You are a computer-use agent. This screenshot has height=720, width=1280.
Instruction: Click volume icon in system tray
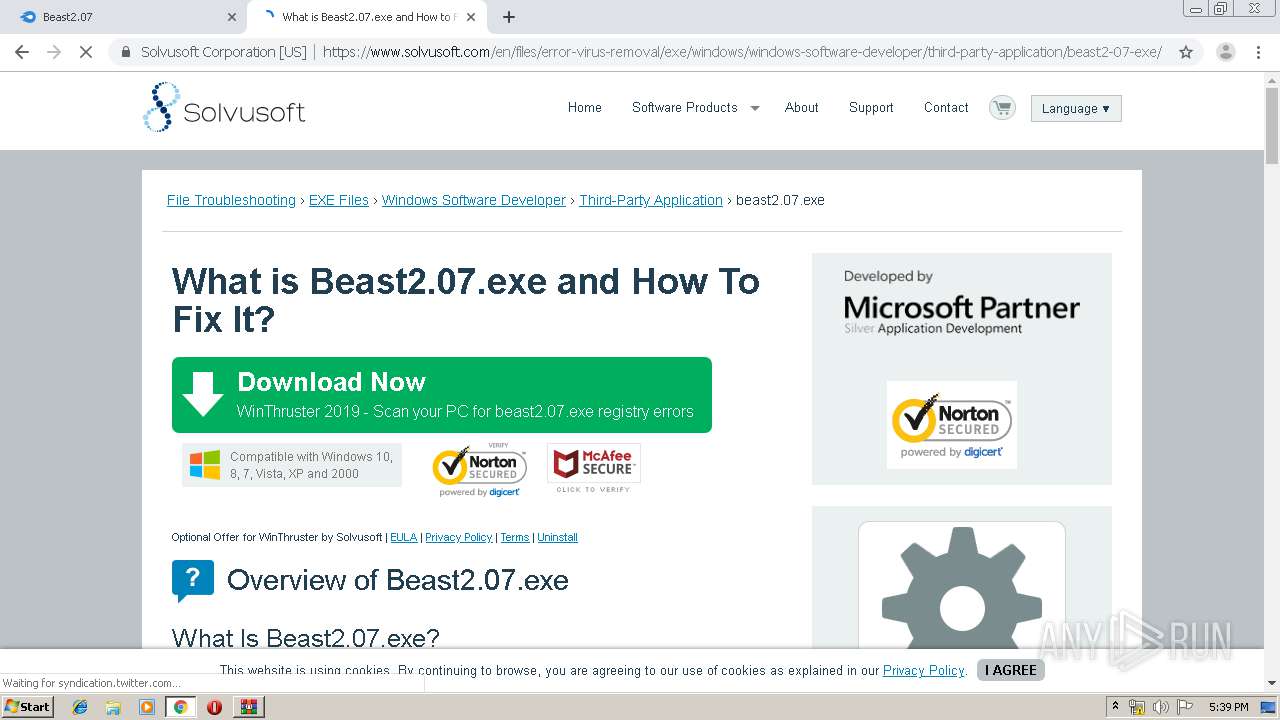tap(1161, 707)
